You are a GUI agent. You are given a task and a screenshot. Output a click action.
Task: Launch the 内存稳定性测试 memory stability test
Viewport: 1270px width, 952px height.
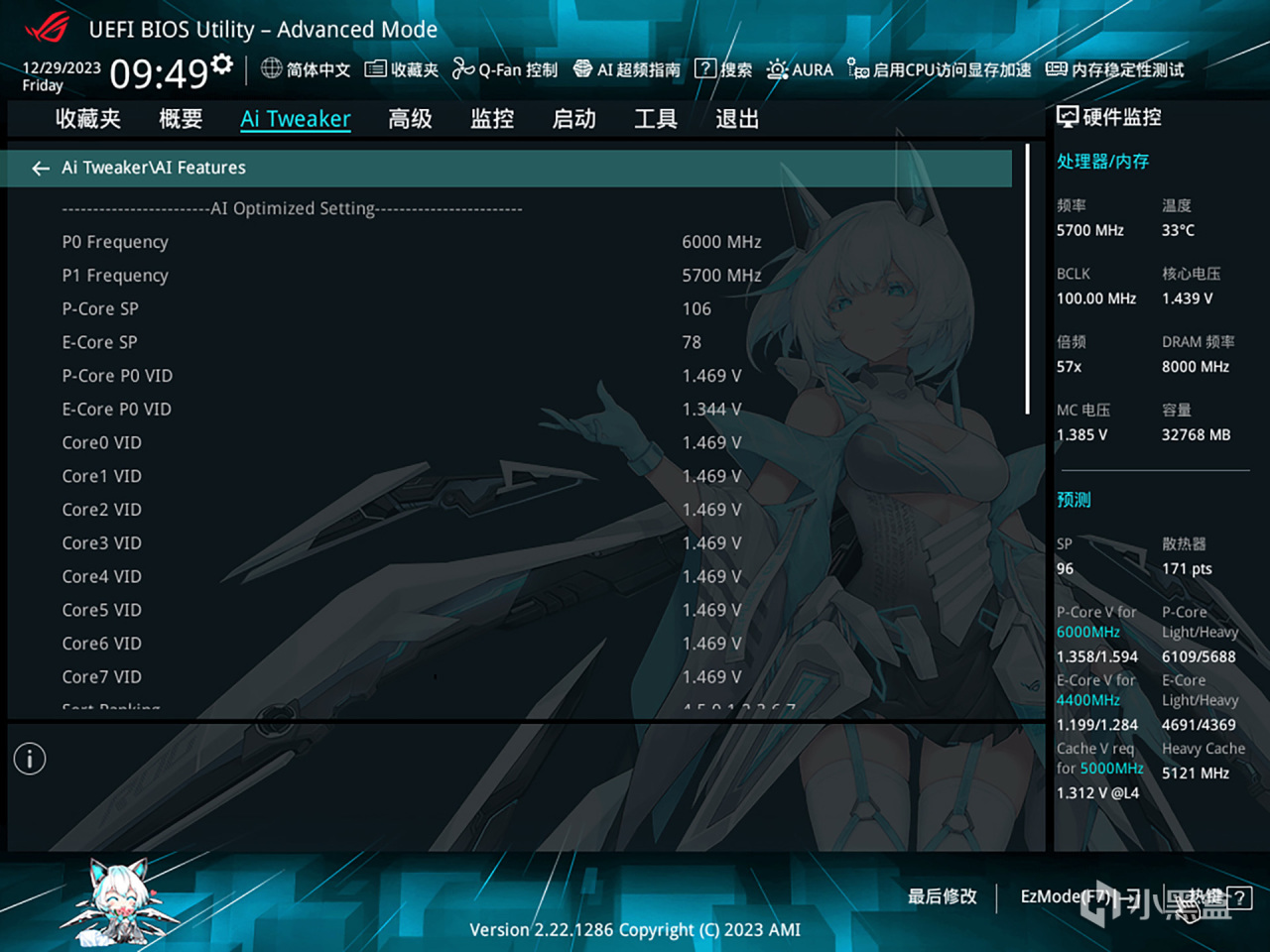[x=1115, y=69]
